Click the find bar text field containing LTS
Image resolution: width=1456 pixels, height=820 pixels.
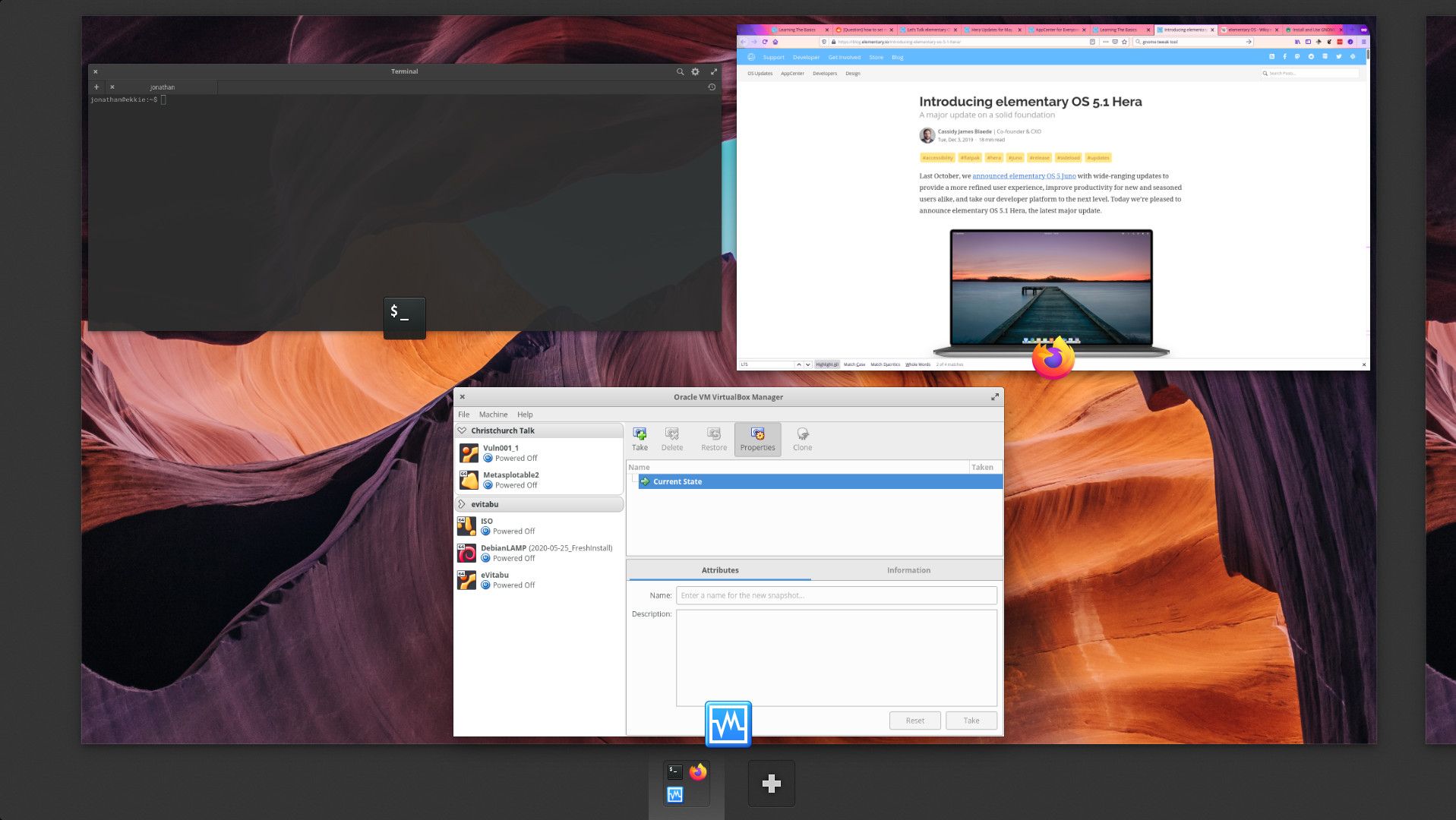(x=766, y=364)
